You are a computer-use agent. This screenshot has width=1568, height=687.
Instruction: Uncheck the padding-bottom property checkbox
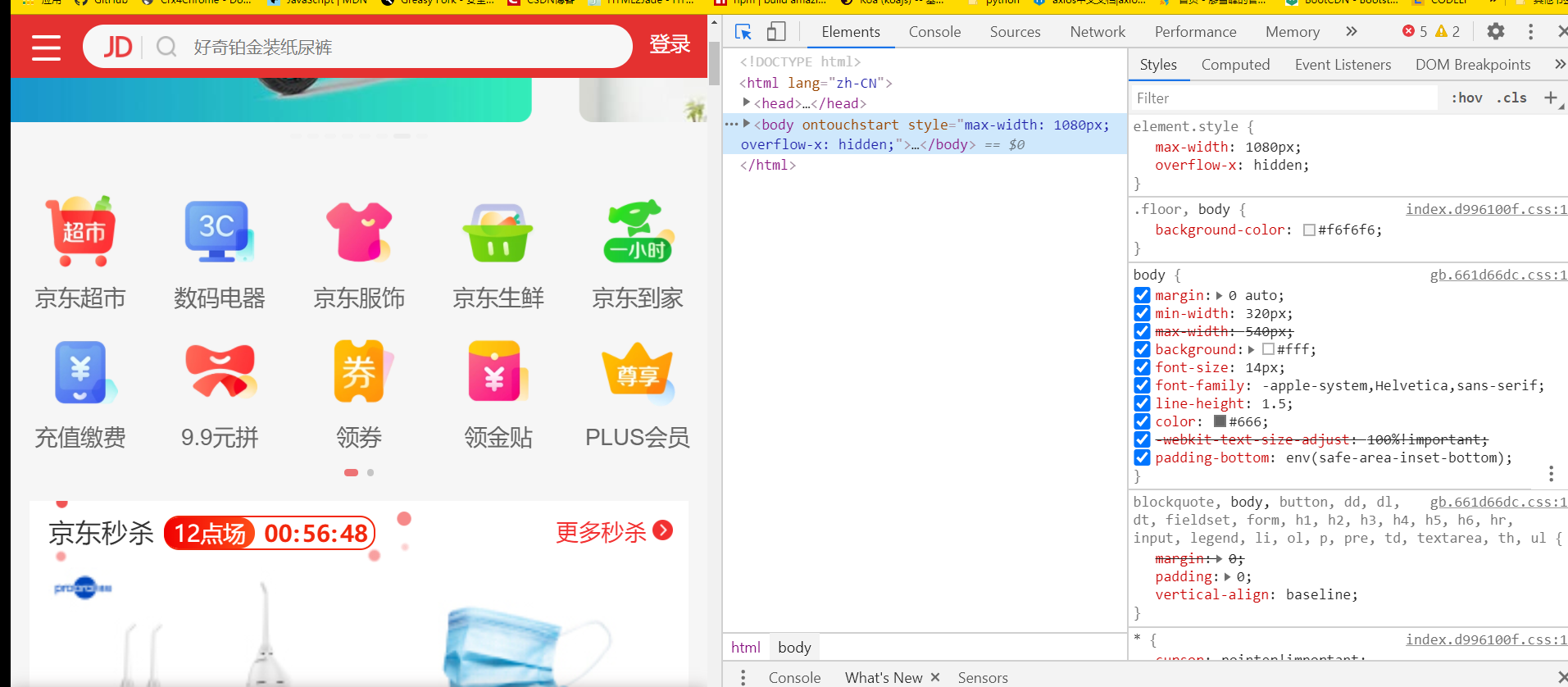pyautogui.click(x=1142, y=457)
